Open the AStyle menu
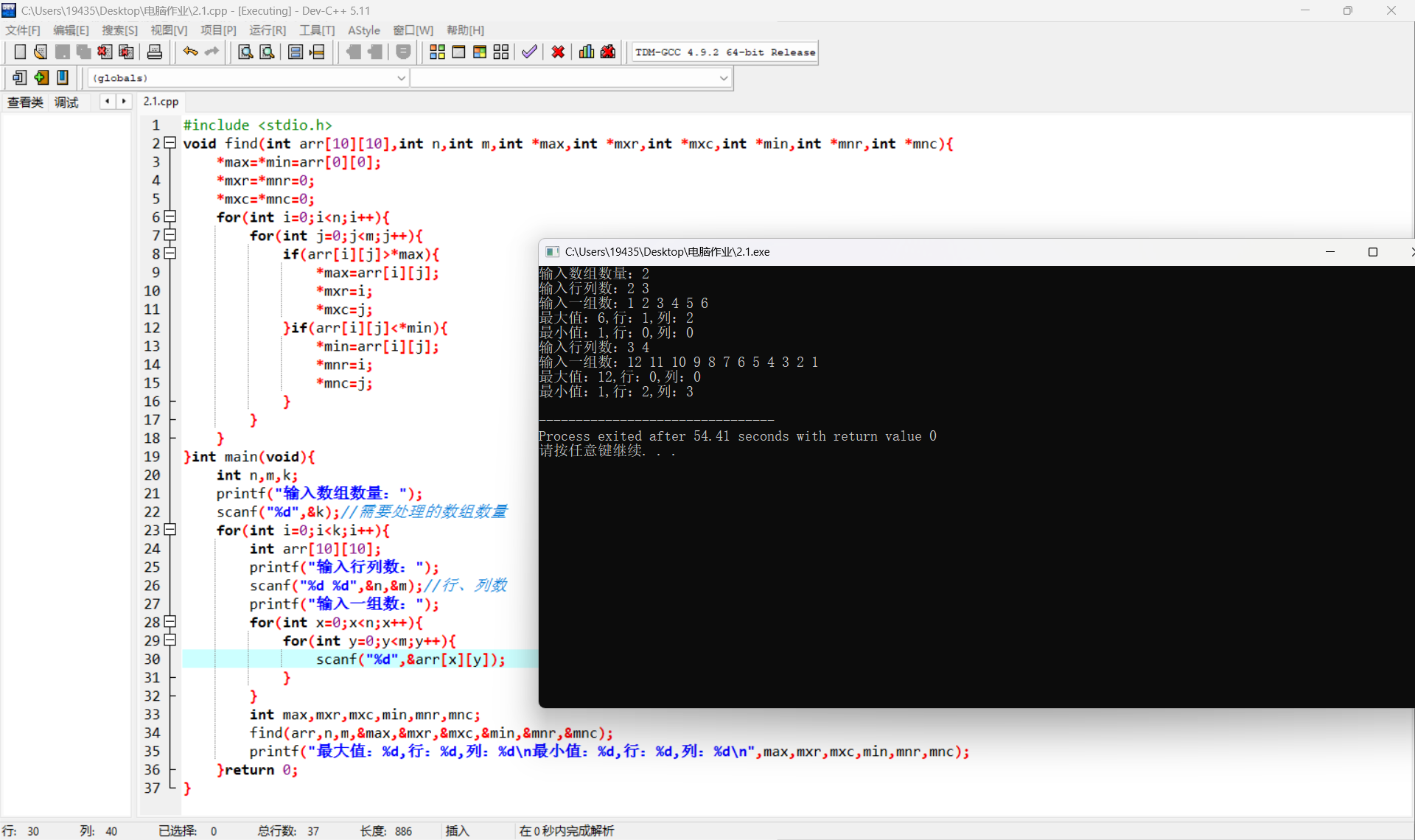Screen dimensions: 1415x840 (363, 30)
